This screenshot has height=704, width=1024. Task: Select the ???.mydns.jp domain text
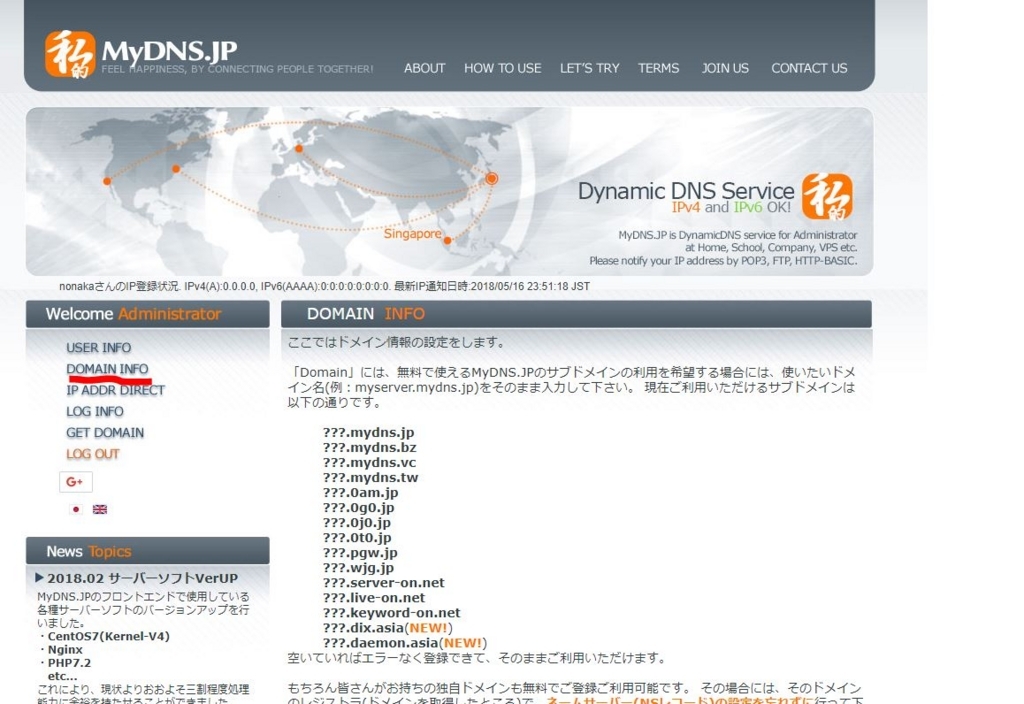(x=368, y=432)
